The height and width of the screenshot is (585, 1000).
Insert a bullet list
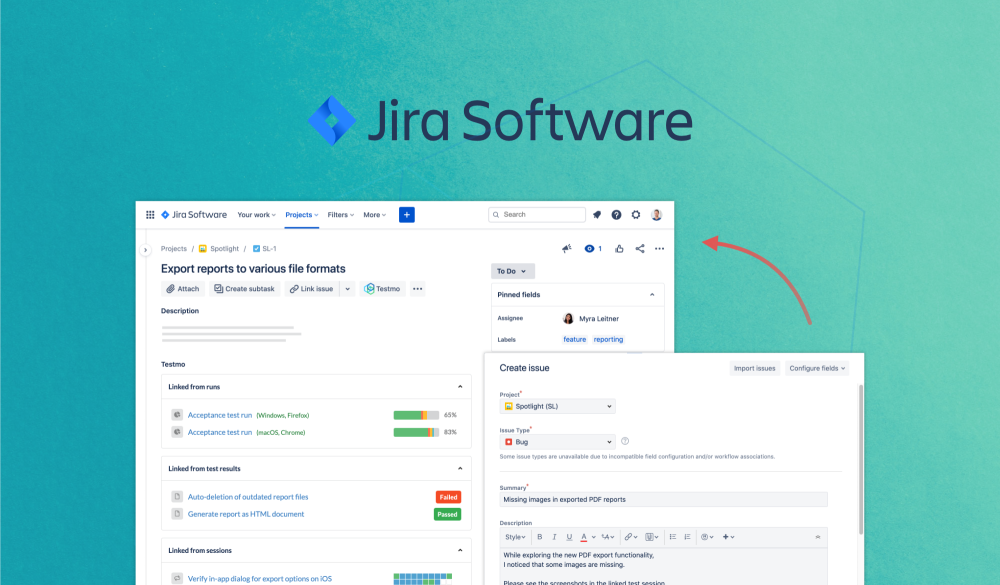672,537
